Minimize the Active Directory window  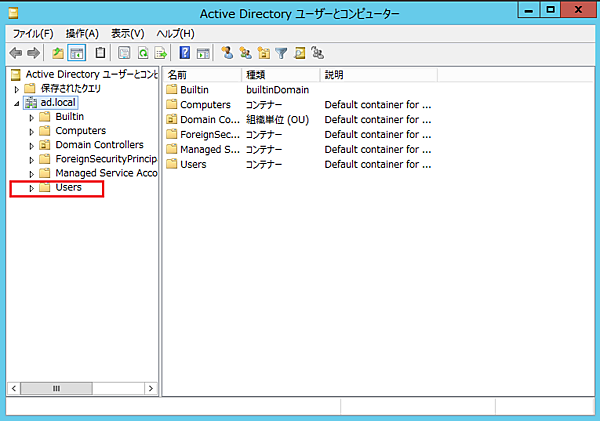[529, 10]
